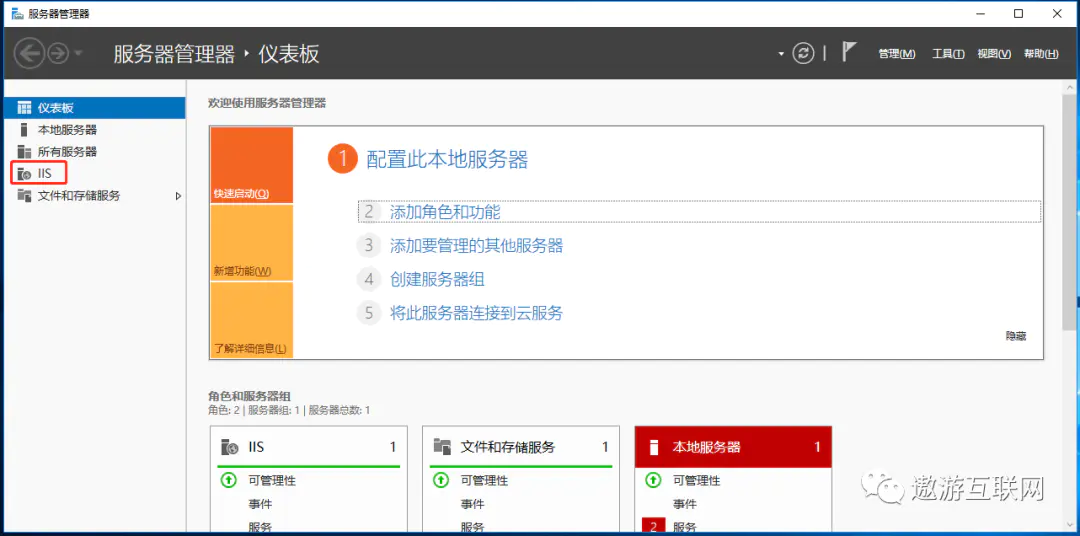Select 文件和存储服务 in the sidebar

click(x=94, y=196)
